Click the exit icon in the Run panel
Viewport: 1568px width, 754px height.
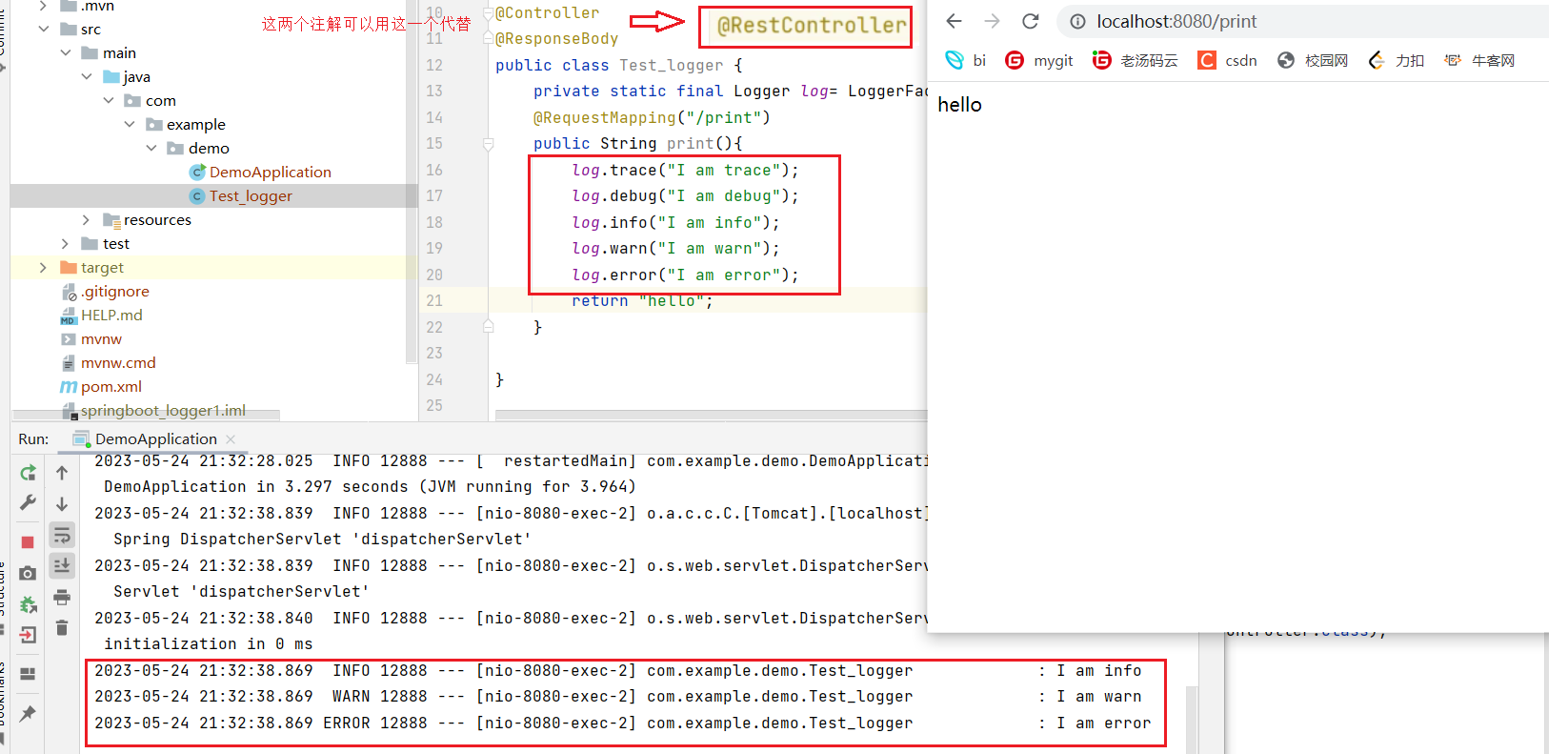[28, 635]
